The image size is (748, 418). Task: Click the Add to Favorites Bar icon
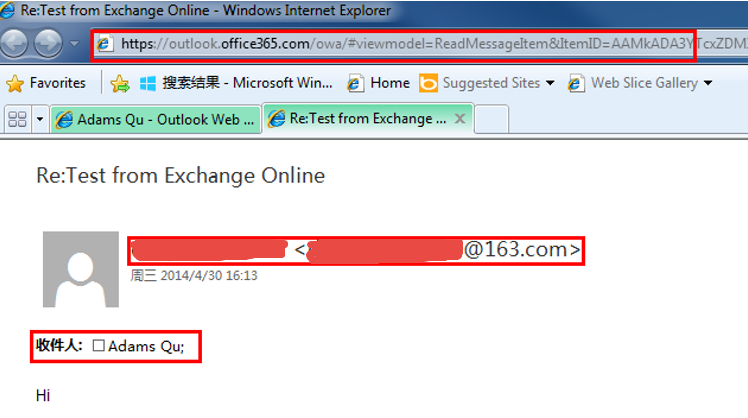120,84
